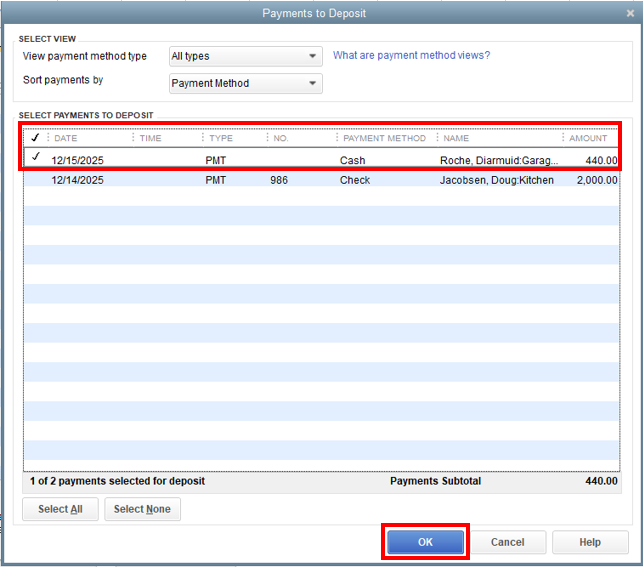Open the Sort payments by dropdown
Screen dimensions: 643x567
click(x=246, y=83)
